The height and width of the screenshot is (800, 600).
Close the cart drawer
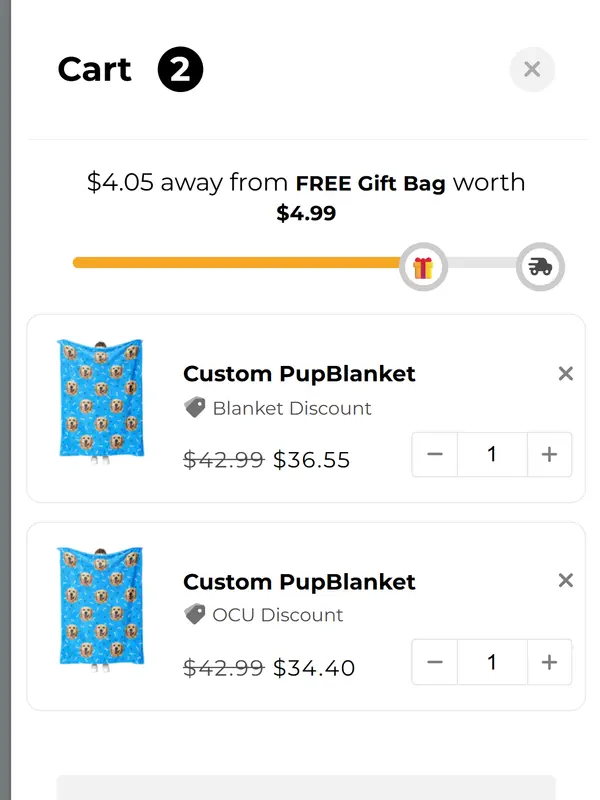coord(532,69)
